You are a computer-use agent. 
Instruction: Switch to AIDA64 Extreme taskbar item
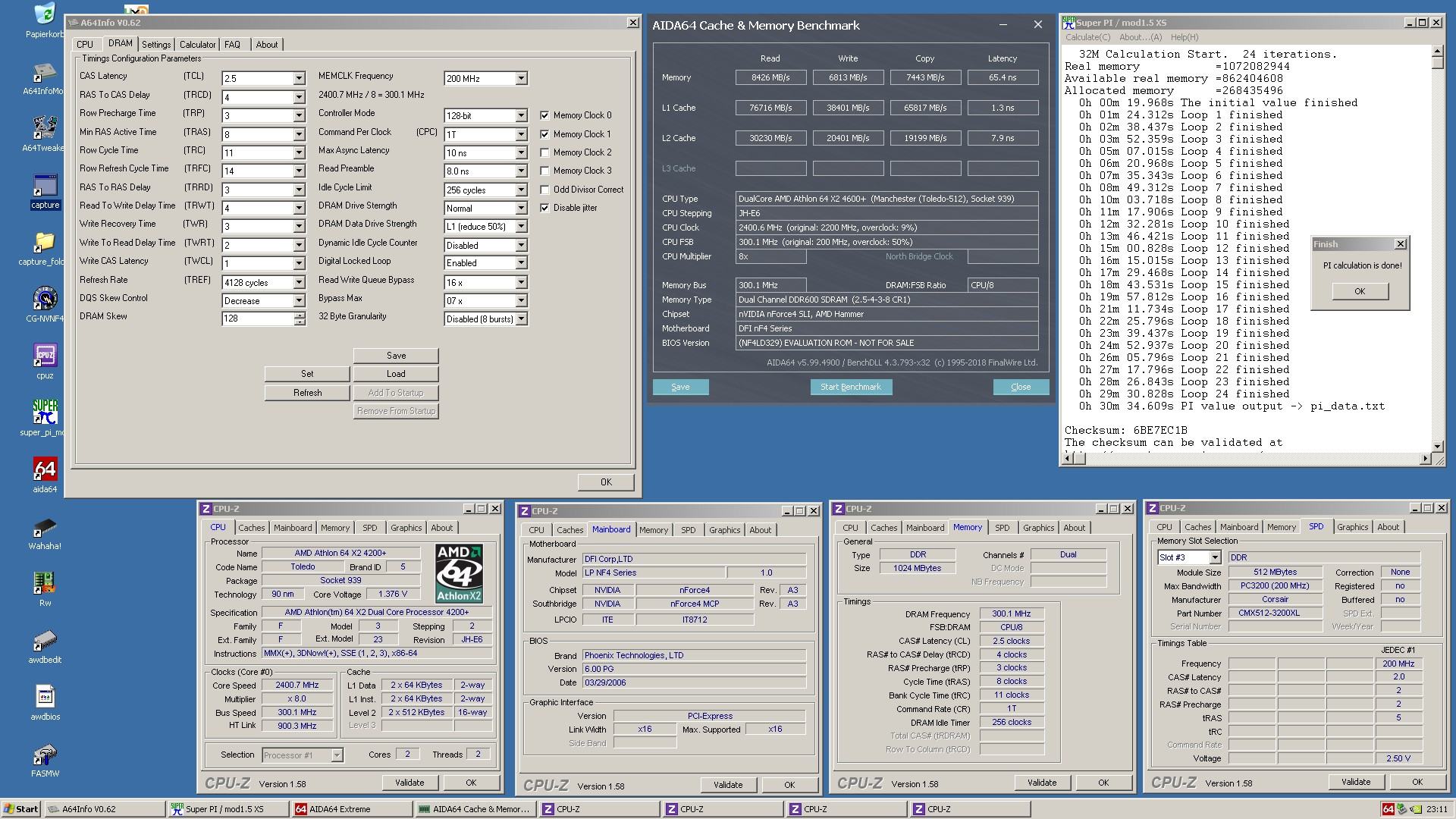pyautogui.click(x=352, y=809)
